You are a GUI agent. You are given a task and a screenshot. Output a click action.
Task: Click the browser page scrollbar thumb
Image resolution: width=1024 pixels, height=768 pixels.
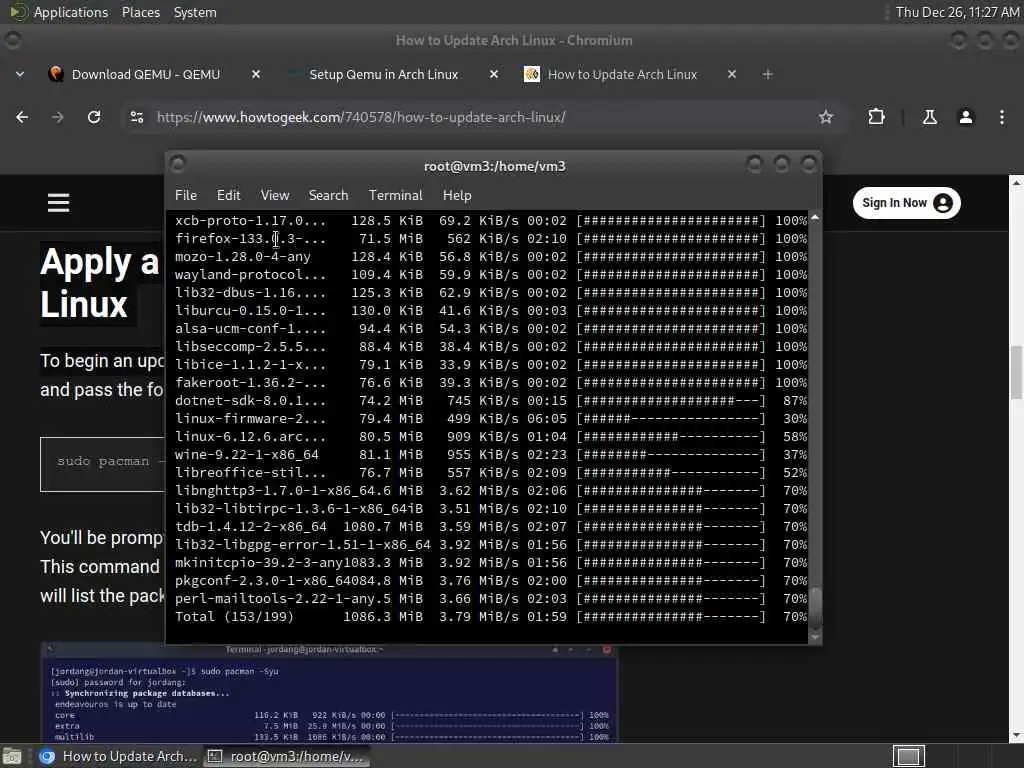point(1016,372)
